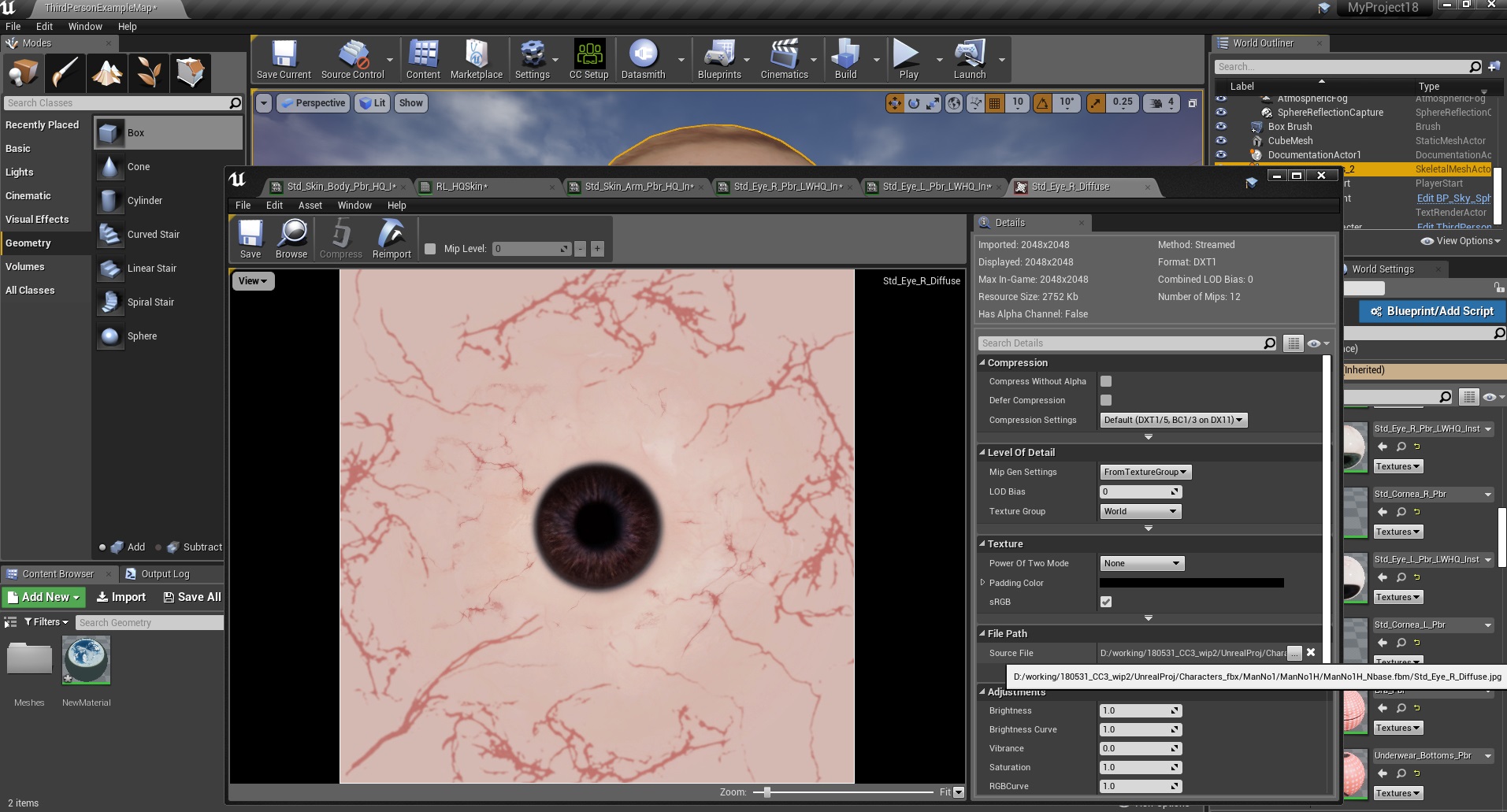Save the texture in texture editor
Viewport: 1507px width, 812px height.
tap(251, 239)
